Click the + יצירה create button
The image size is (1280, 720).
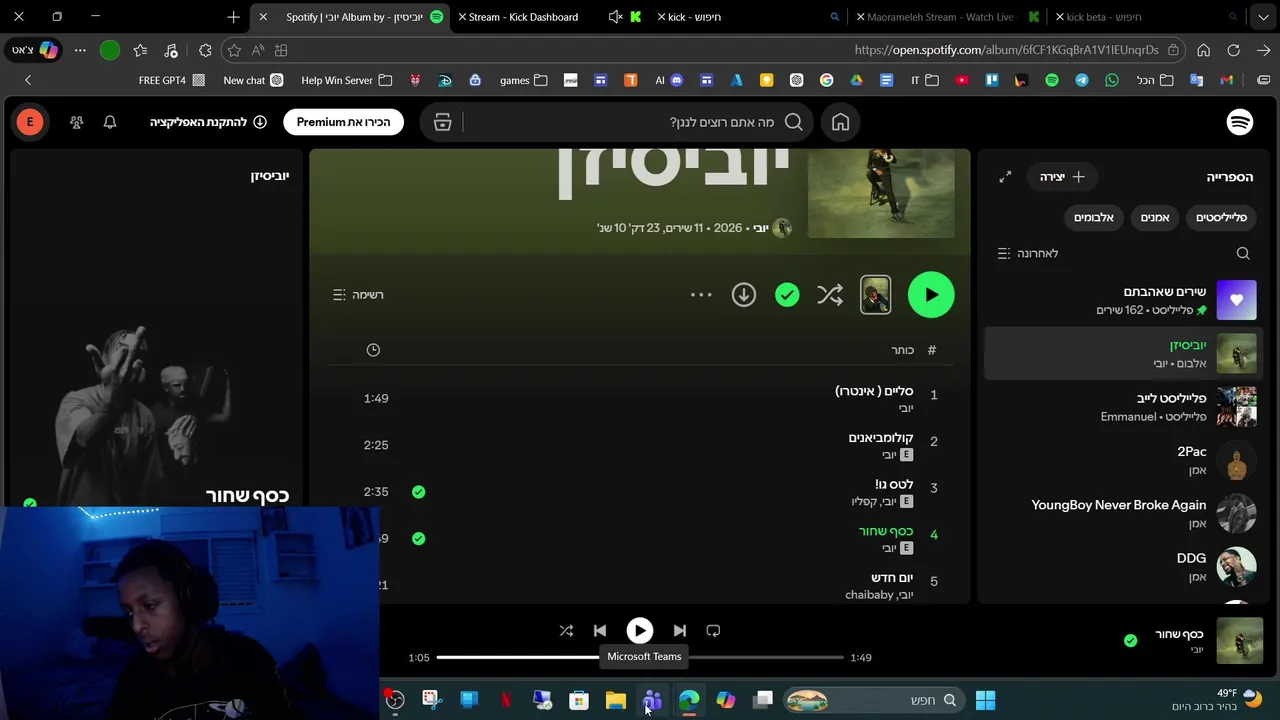click(1062, 177)
